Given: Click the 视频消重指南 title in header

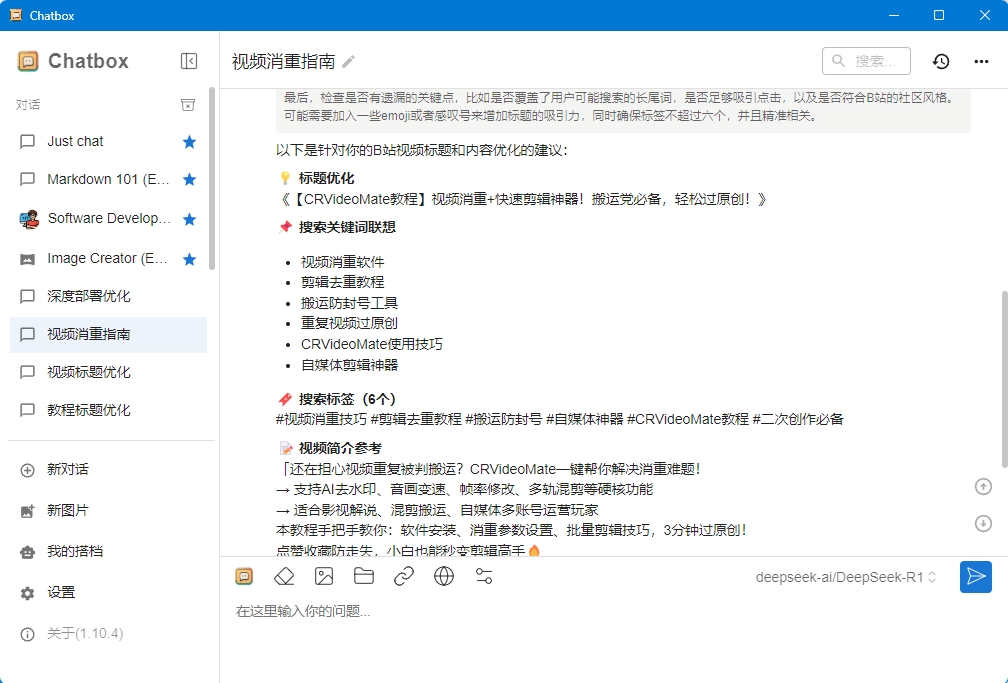Looking at the screenshot, I should (x=284, y=62).
